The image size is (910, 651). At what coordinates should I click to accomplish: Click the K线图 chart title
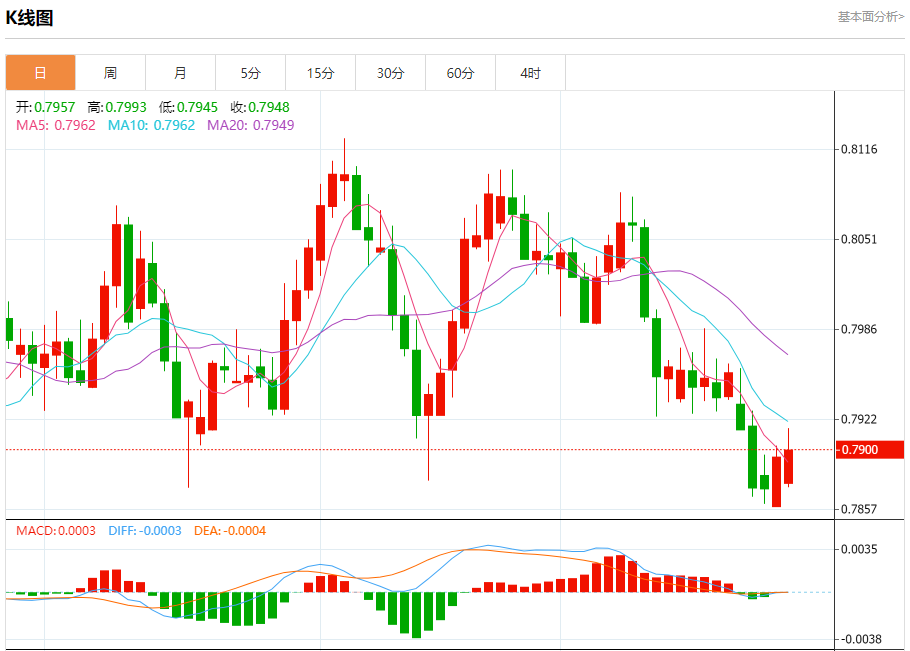click(31, 18)
